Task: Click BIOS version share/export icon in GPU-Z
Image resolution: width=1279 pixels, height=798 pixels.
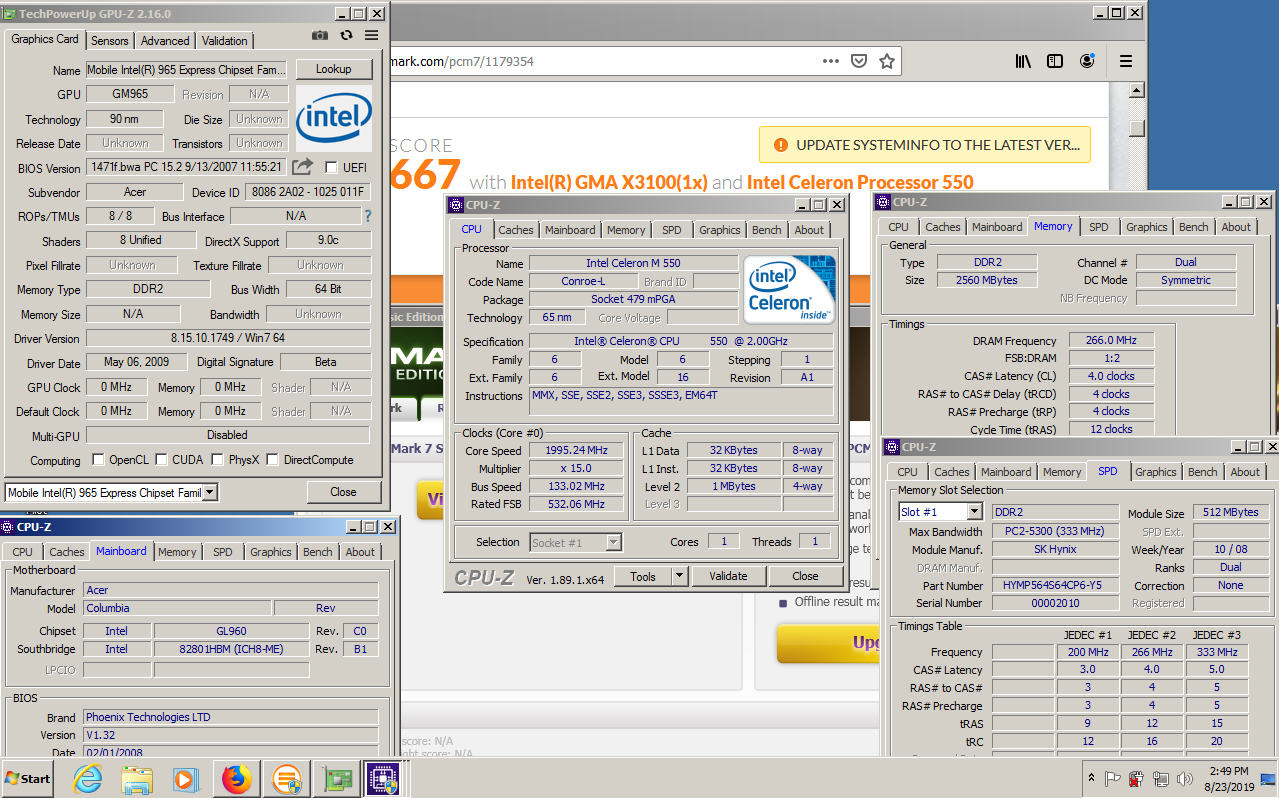Action: (x=303, y=167)
